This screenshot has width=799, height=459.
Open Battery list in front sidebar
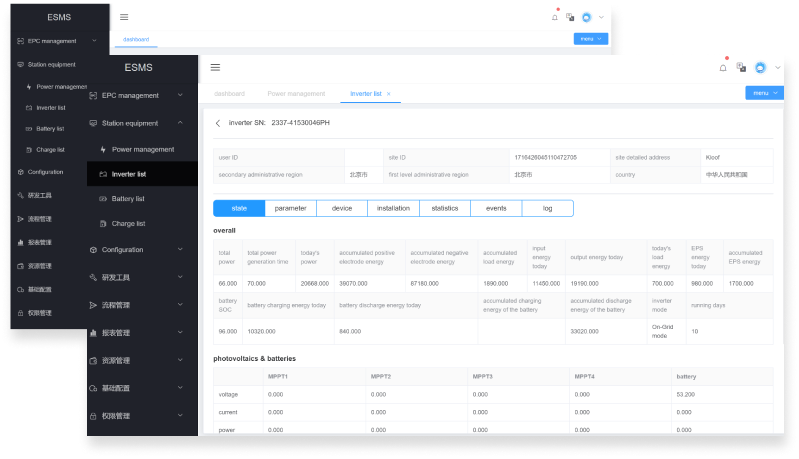(143, 199)
